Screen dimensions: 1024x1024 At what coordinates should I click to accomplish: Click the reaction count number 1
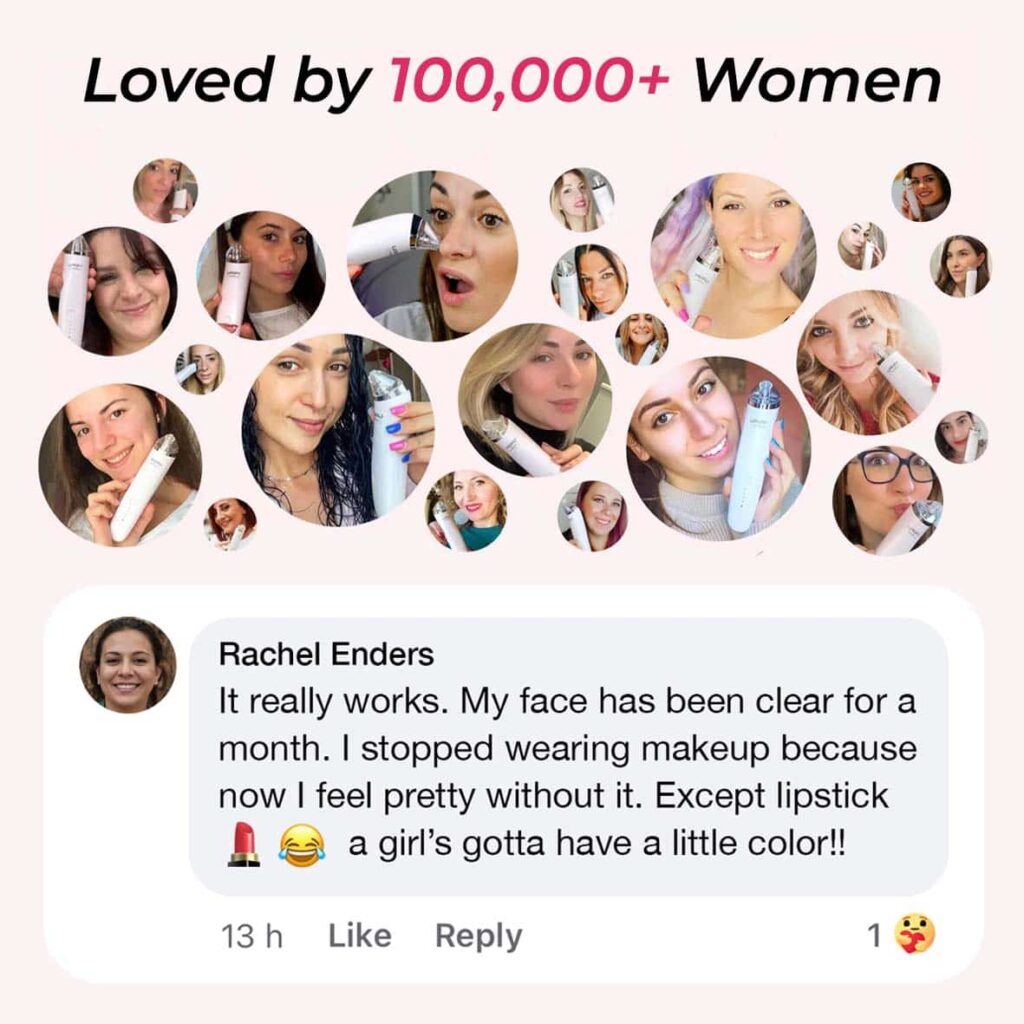point(874,935)
